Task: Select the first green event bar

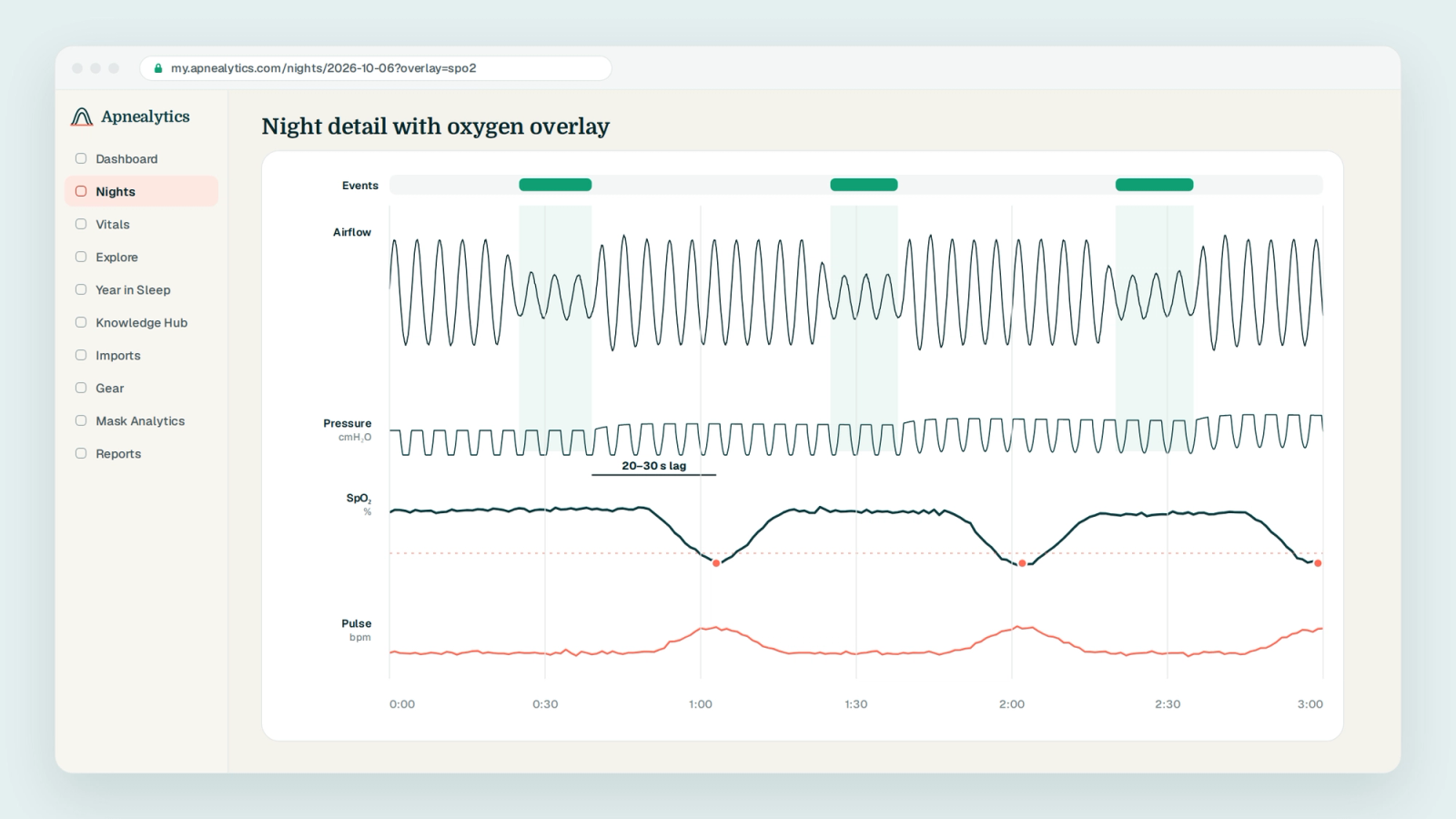Action: pos(555,185)
